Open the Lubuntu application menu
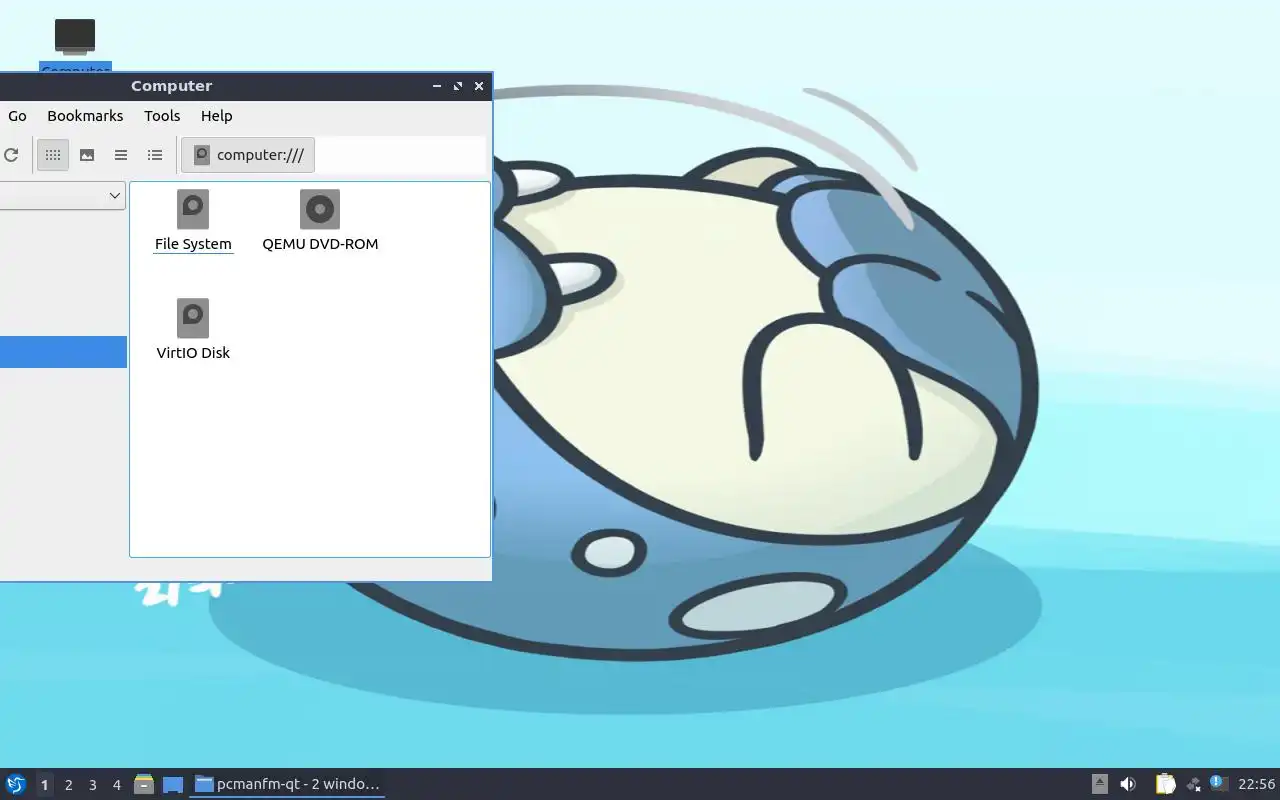The image size is (1280, 800). (x=15, y=784)
